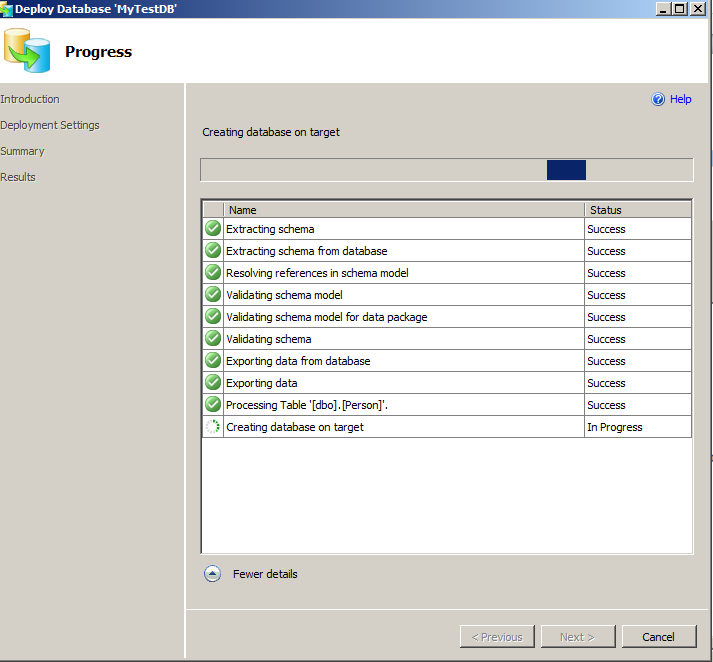Click the deployment progress bar

tap(446, 170)
